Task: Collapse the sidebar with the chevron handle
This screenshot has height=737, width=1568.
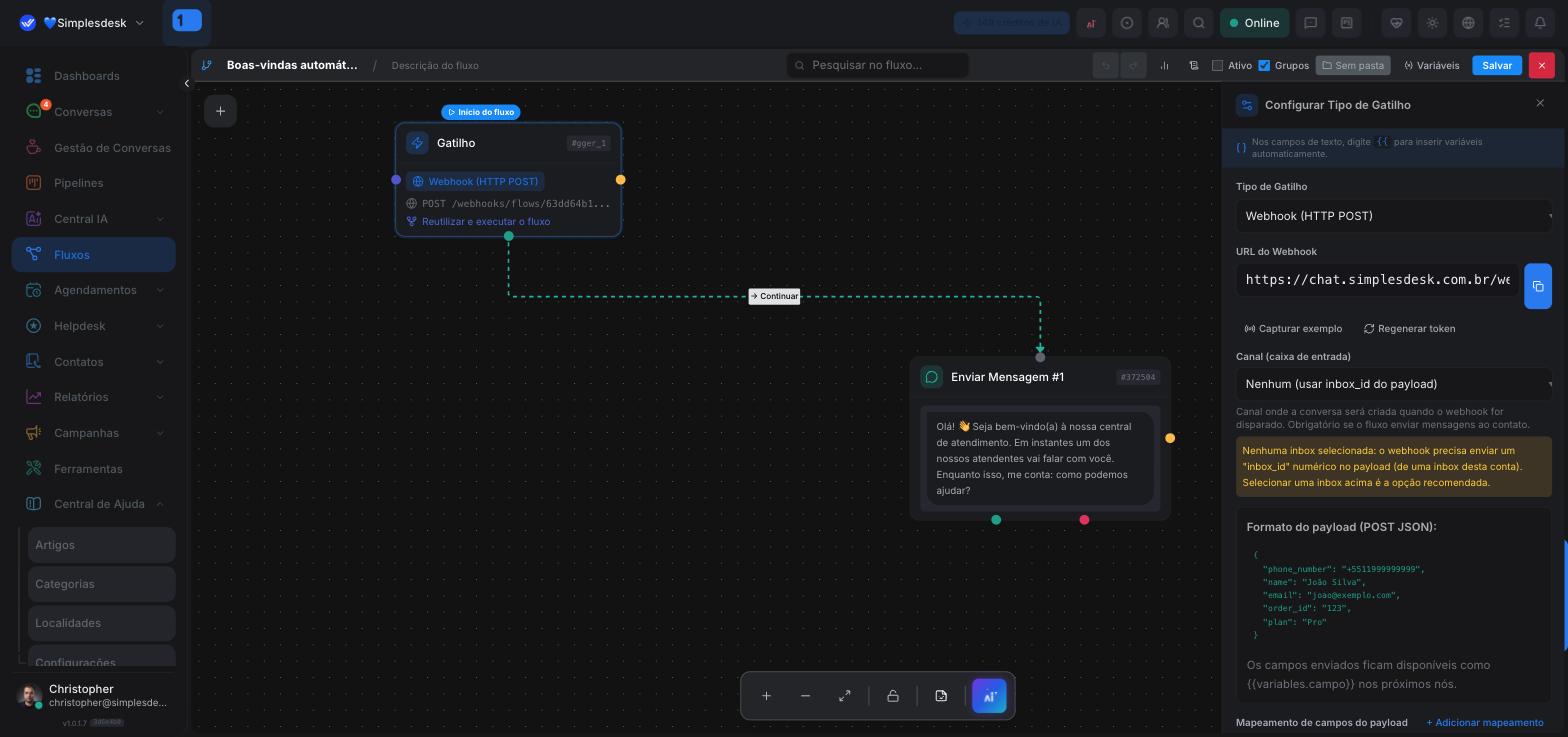Action: [x=186, y=84]
